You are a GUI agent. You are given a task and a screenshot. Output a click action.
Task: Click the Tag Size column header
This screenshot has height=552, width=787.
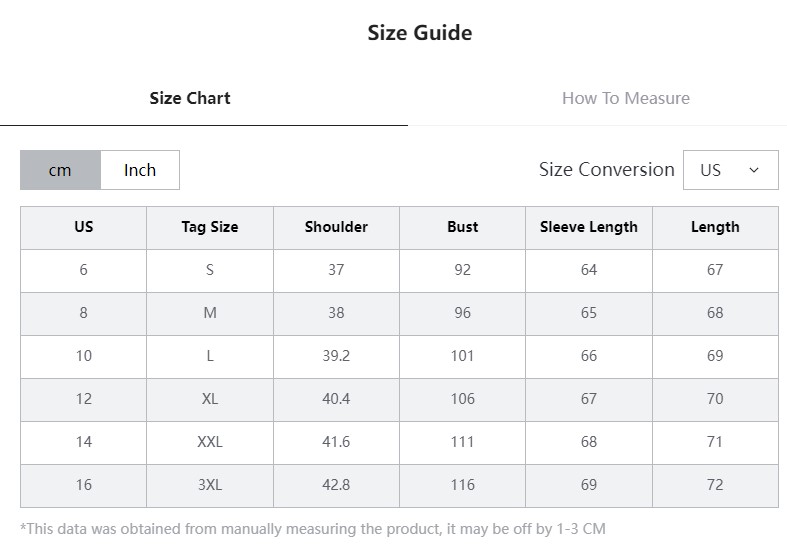[210, 227]
